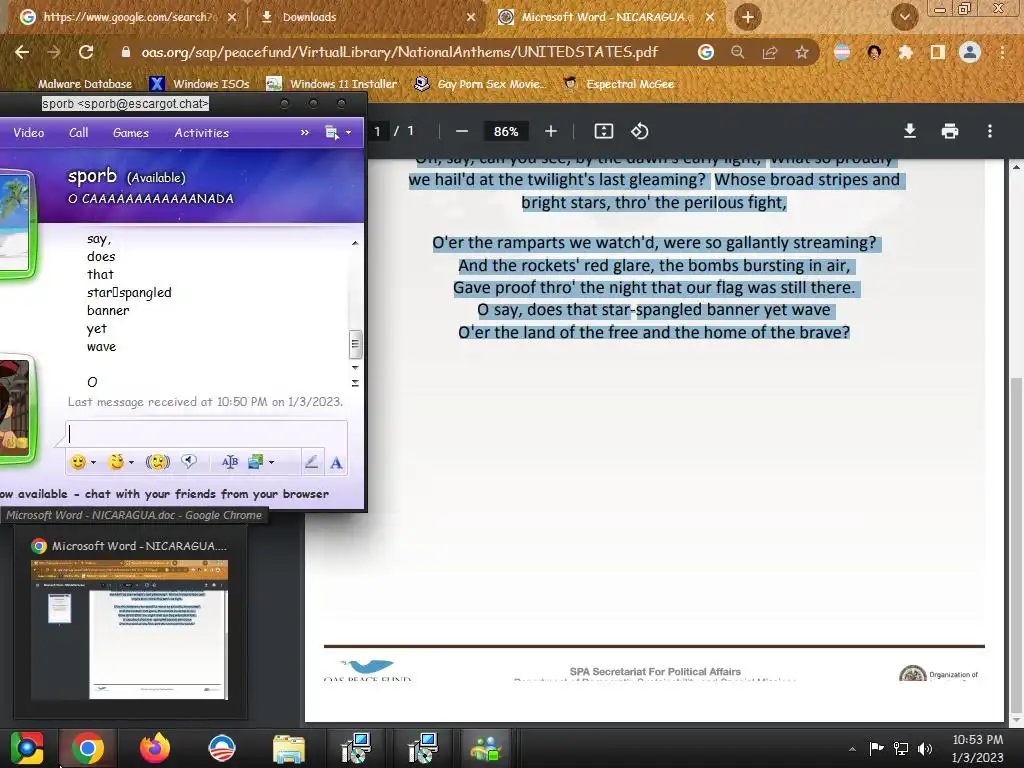Click the PDF vertical scrollbar
The width and height of the screenshot is (1024, 768).
coord(1016,545)
